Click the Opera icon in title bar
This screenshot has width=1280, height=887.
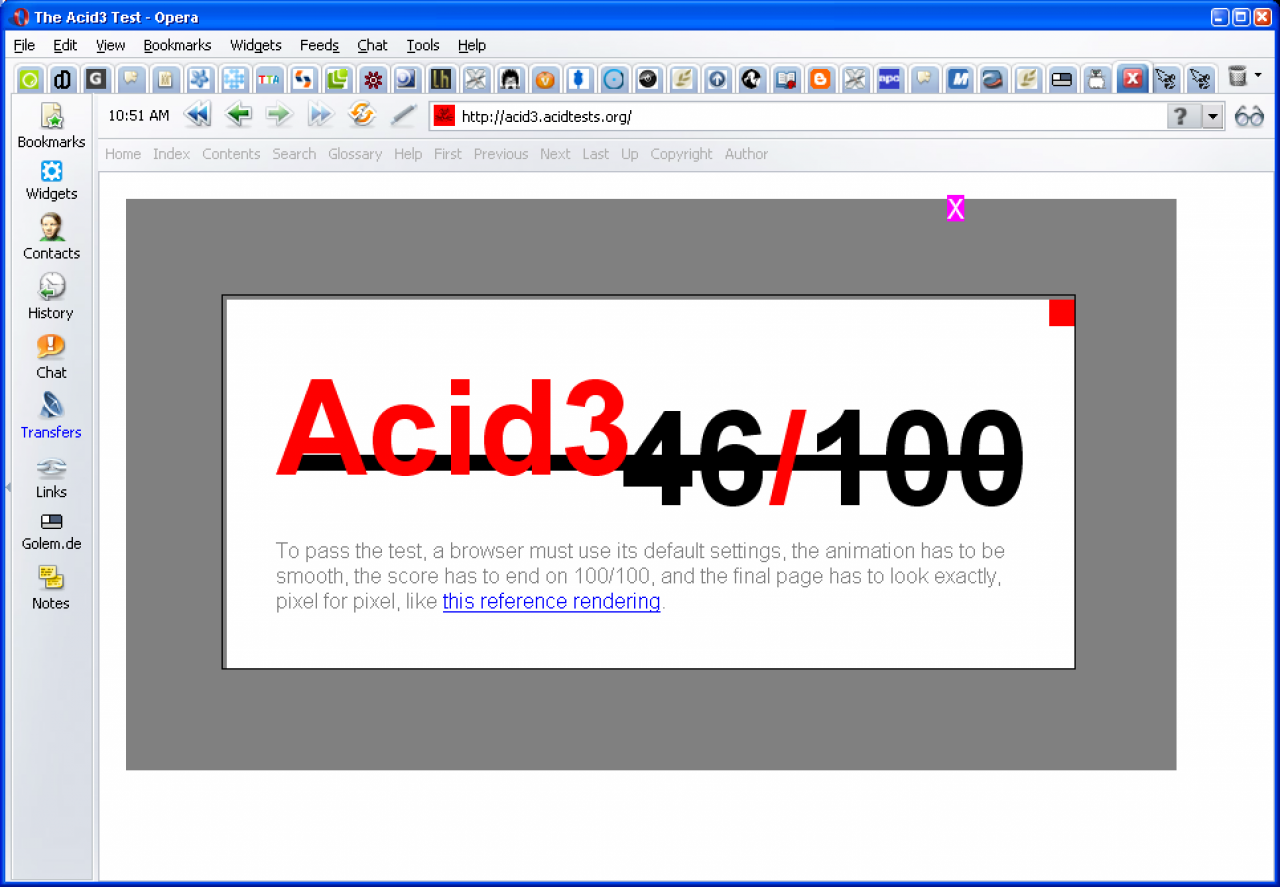tap(20, 16)
